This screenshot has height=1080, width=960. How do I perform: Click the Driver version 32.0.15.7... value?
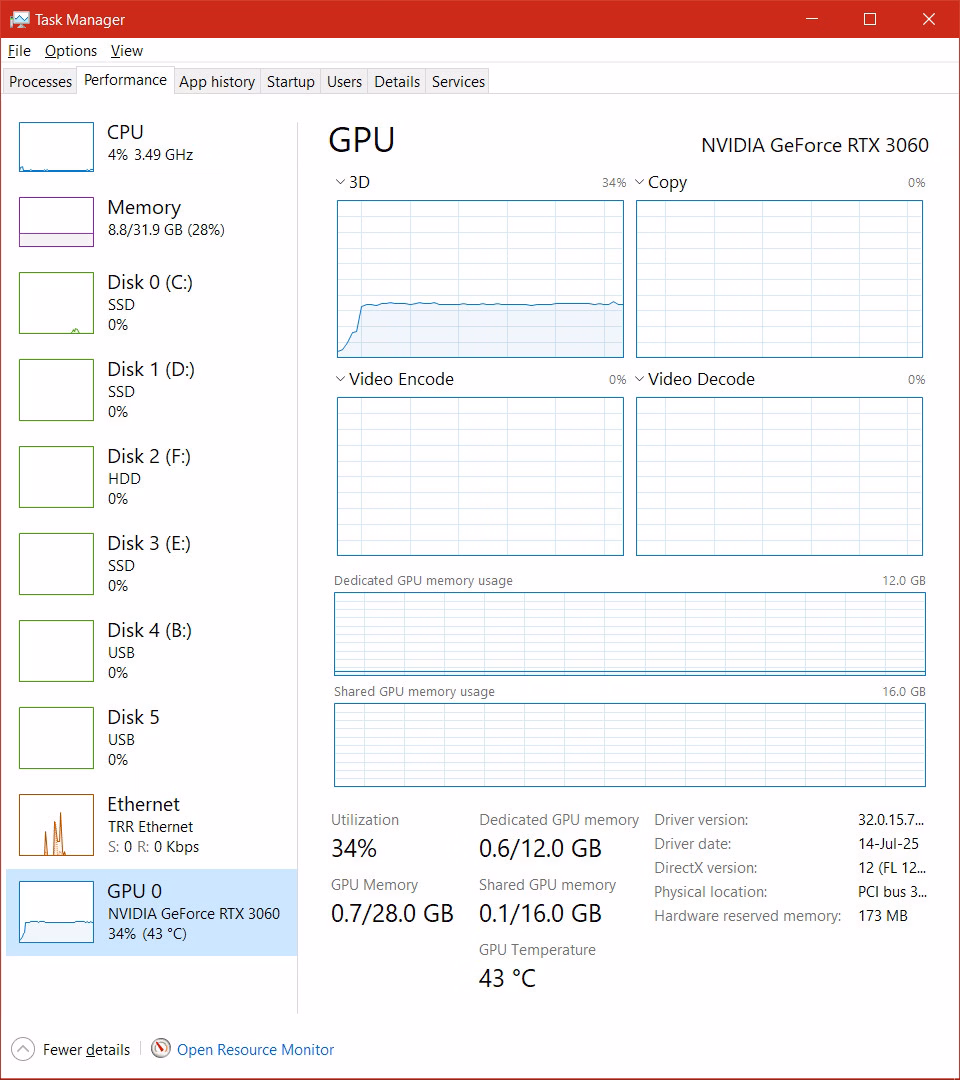891,820
